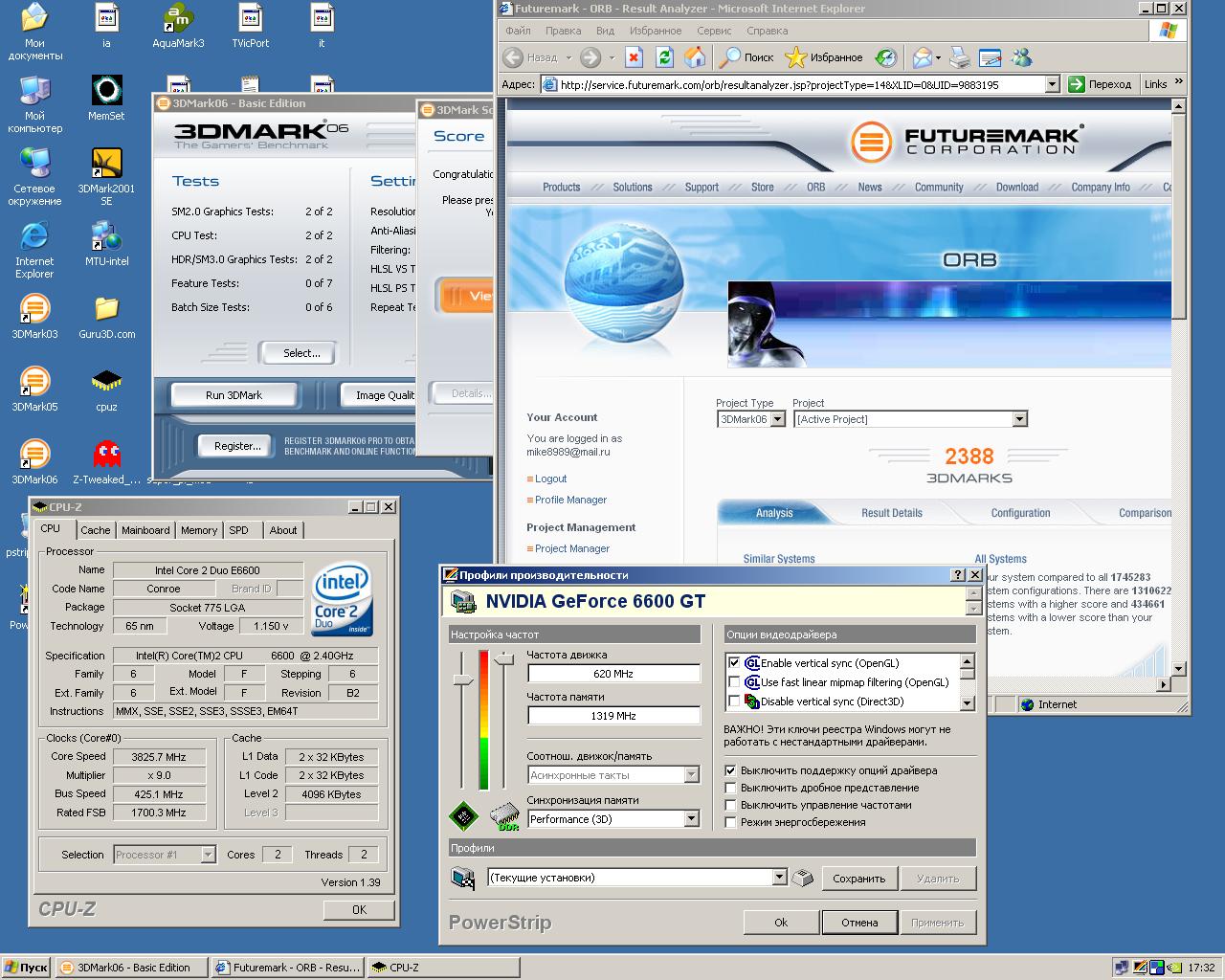Stop page loading in Internet Explorer

click(634, 57)
